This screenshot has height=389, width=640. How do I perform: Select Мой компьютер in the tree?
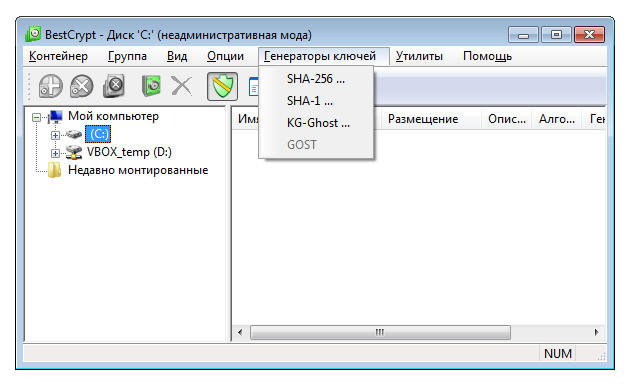pos(113,116)
